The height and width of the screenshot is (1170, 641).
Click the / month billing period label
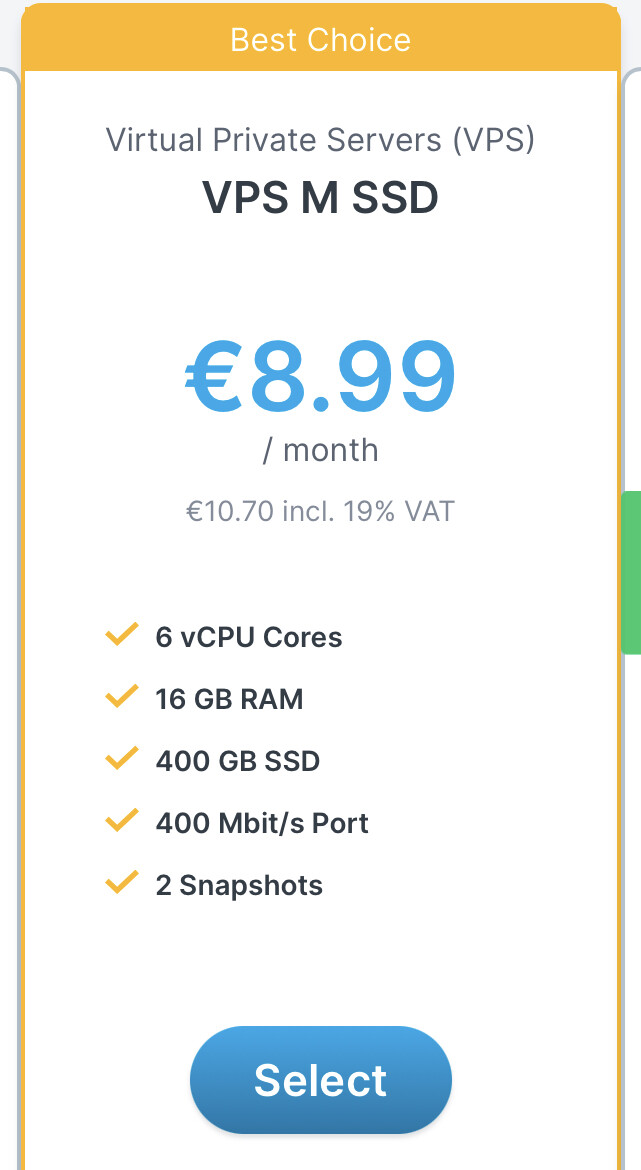(320, 450)
